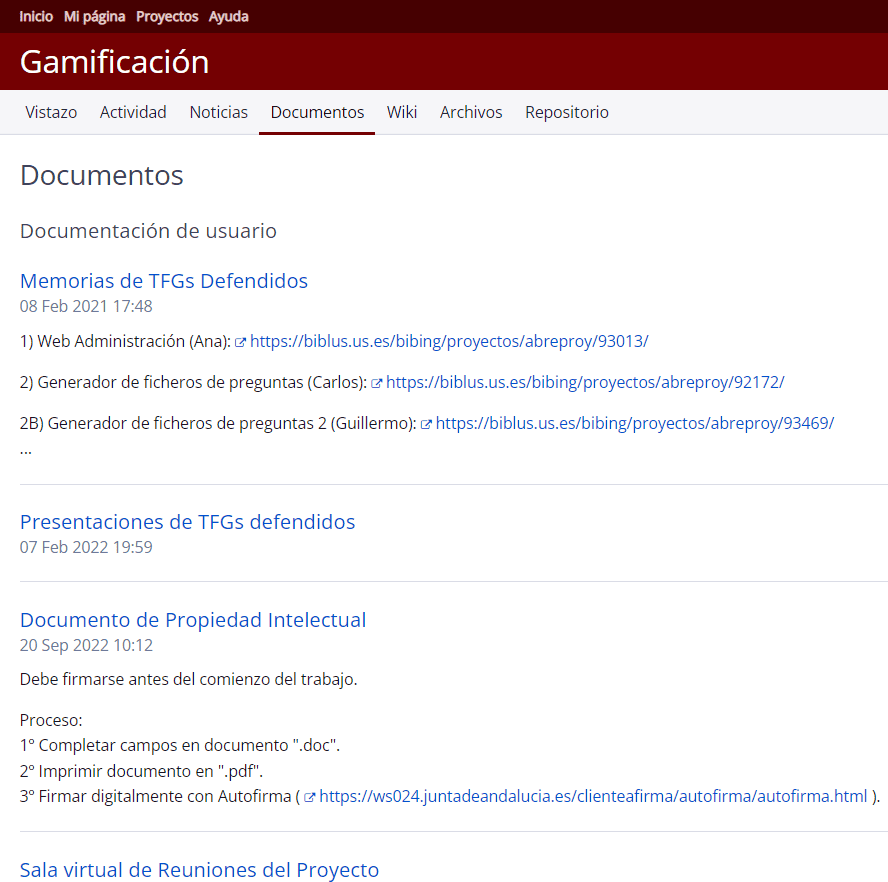Open Presentaciones de TFGs defendidos document

pyautogui.click(x=187, y=522)
